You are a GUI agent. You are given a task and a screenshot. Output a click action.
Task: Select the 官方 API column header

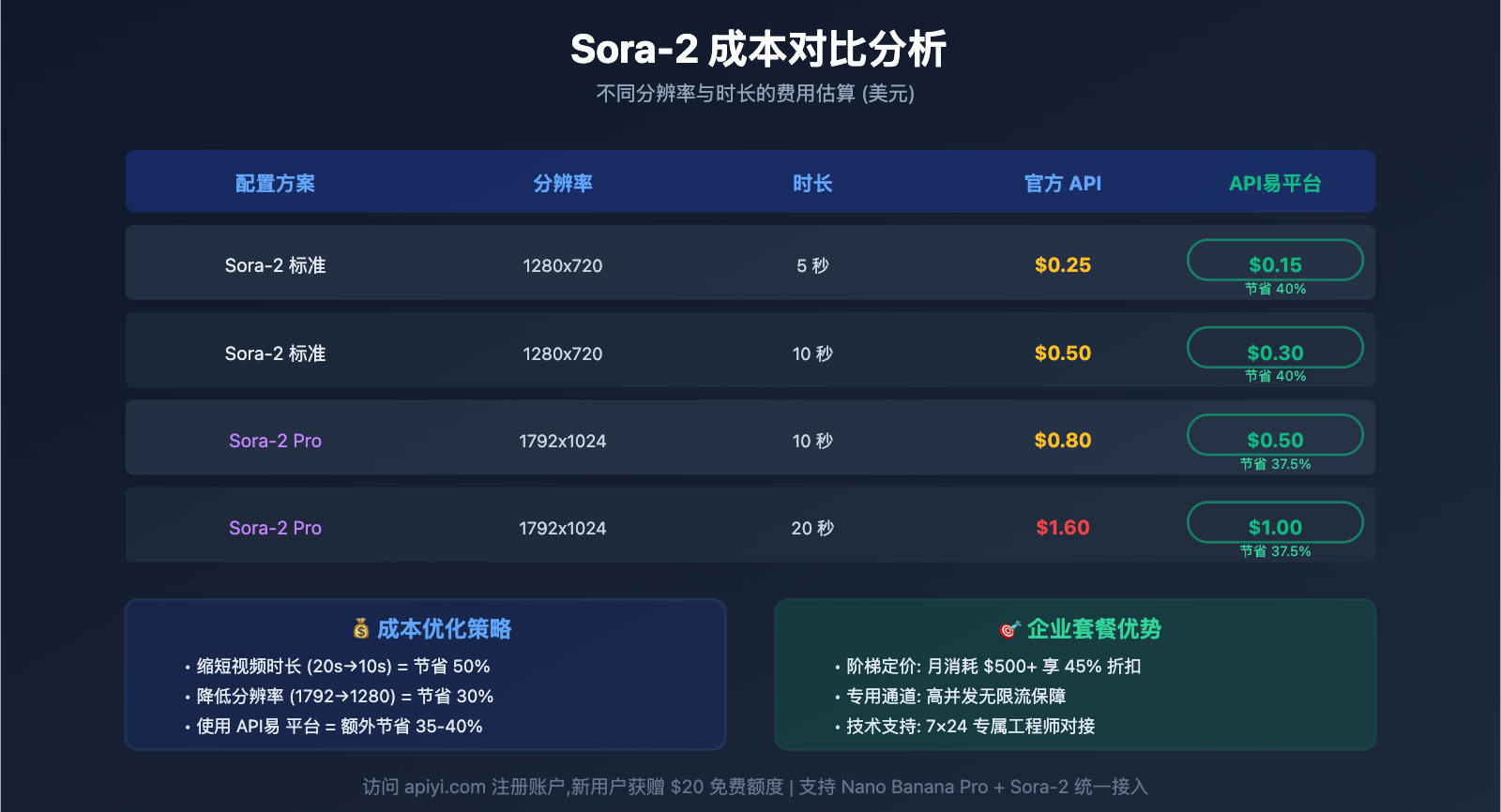tap(1063, 183)
